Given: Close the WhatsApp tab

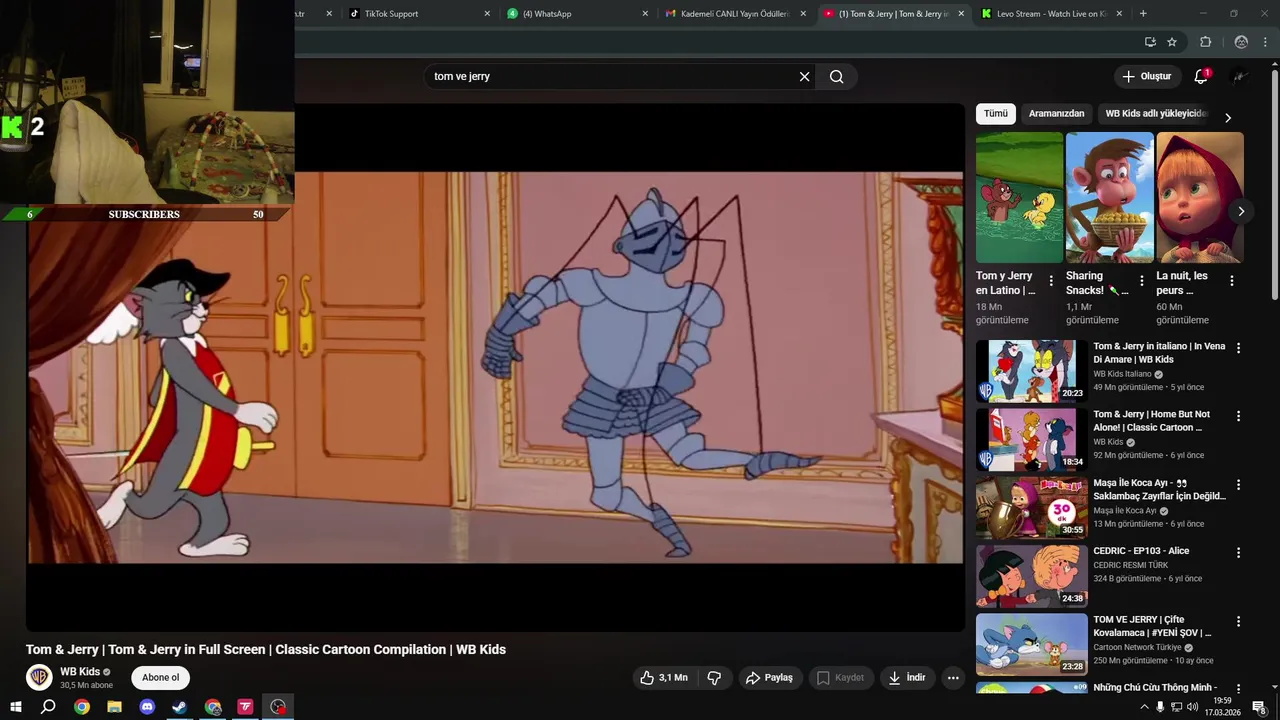Looking at the screenshot, I should 645,14.
